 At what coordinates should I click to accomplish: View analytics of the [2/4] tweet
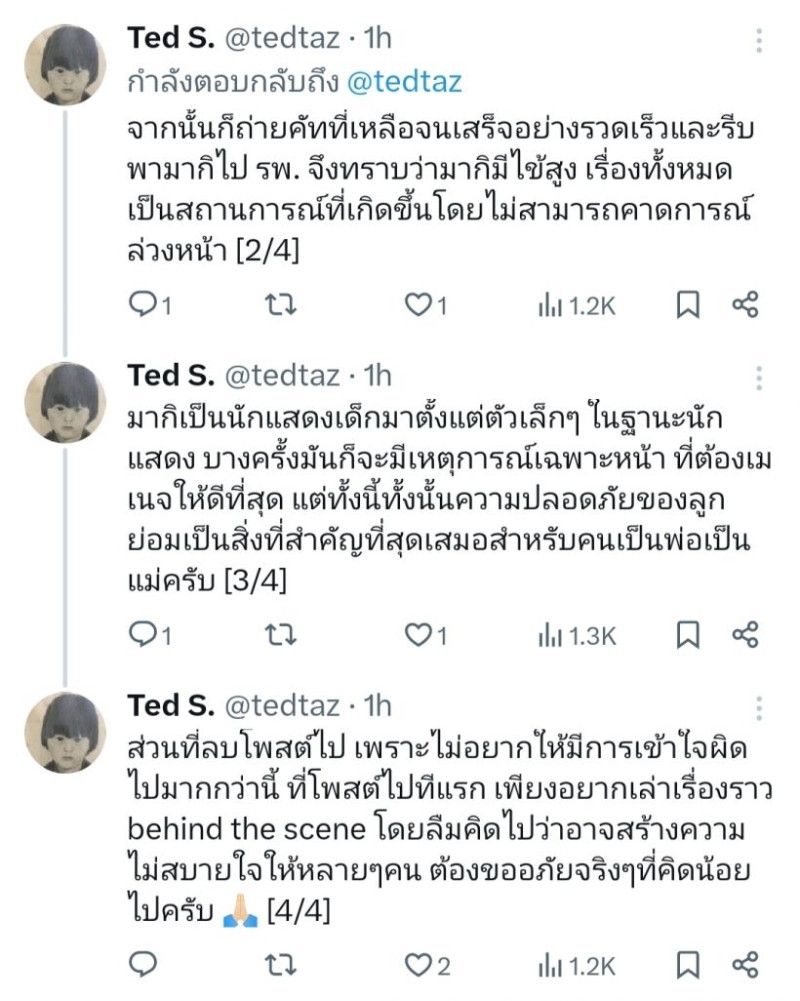point(577,306)
